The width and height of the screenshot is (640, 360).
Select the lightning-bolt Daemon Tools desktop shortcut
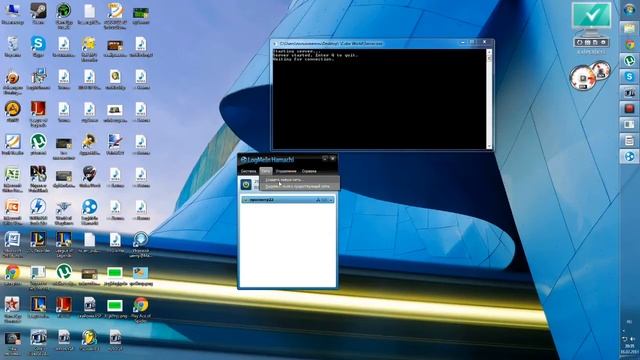point(38,211)
